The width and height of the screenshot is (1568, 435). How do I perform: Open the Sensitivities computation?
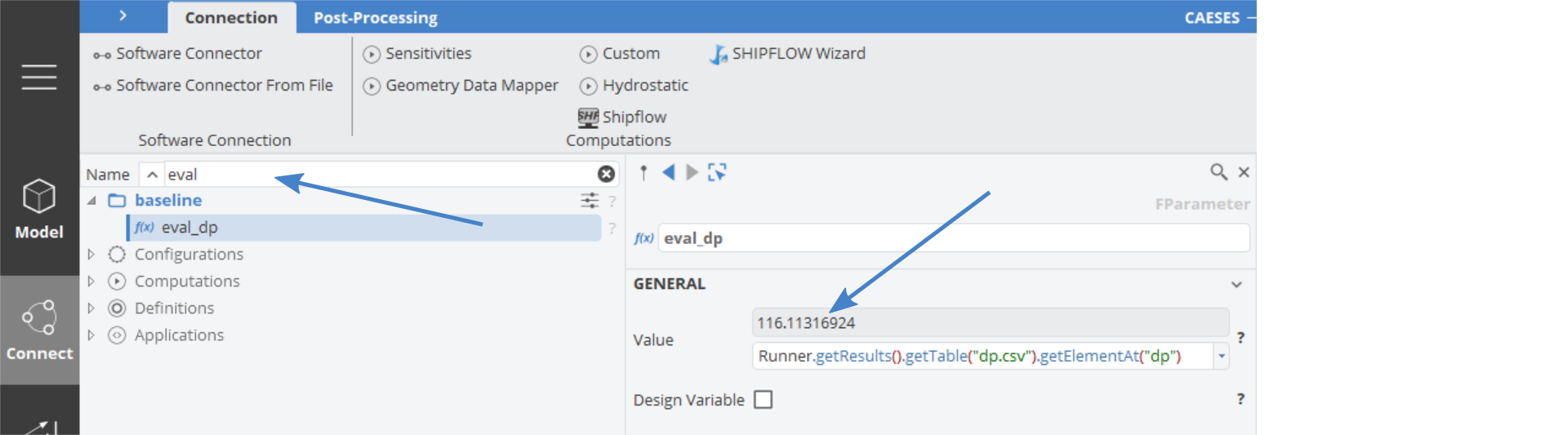[x=417, y=53]
